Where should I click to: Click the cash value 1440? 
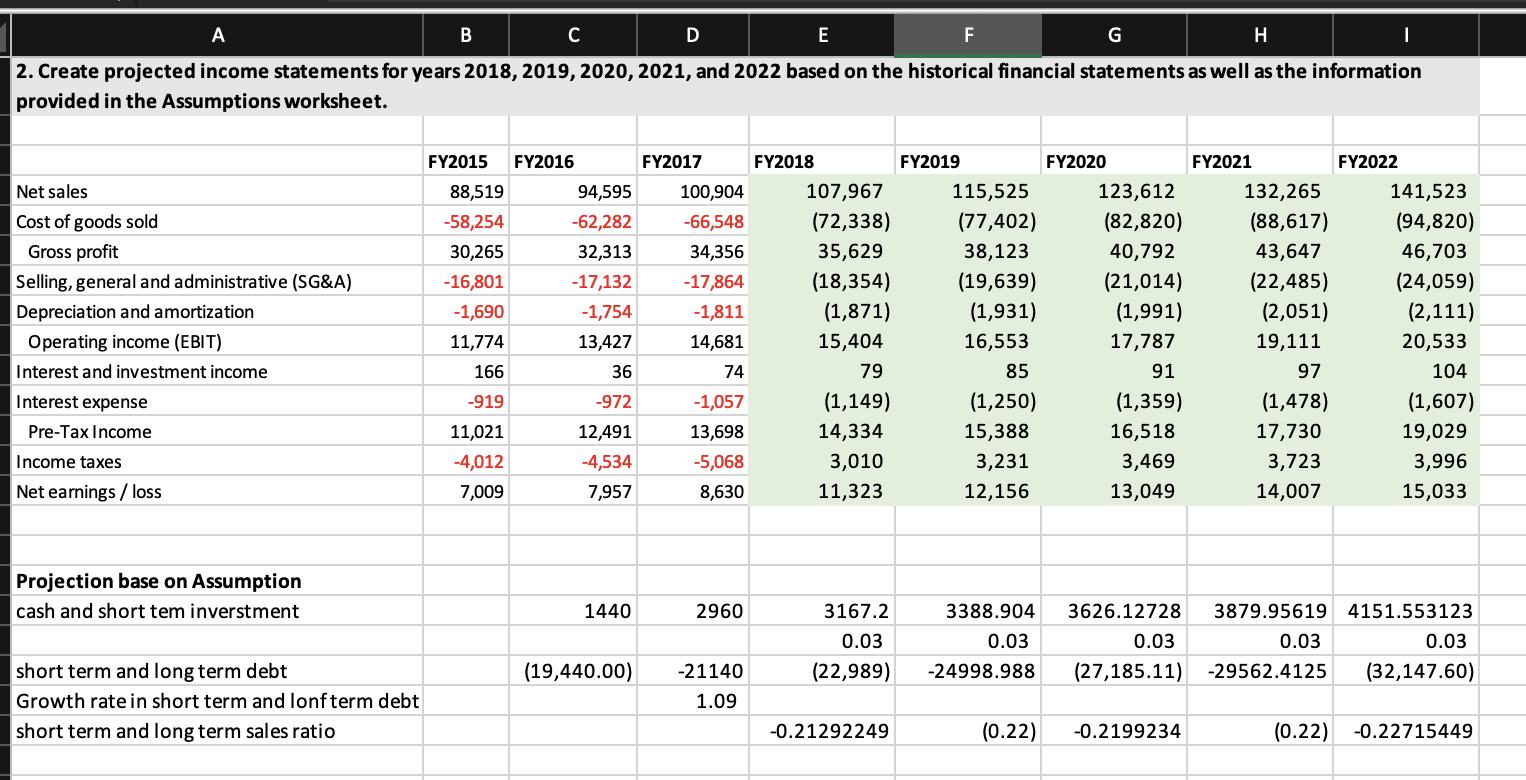click(607, 611)
